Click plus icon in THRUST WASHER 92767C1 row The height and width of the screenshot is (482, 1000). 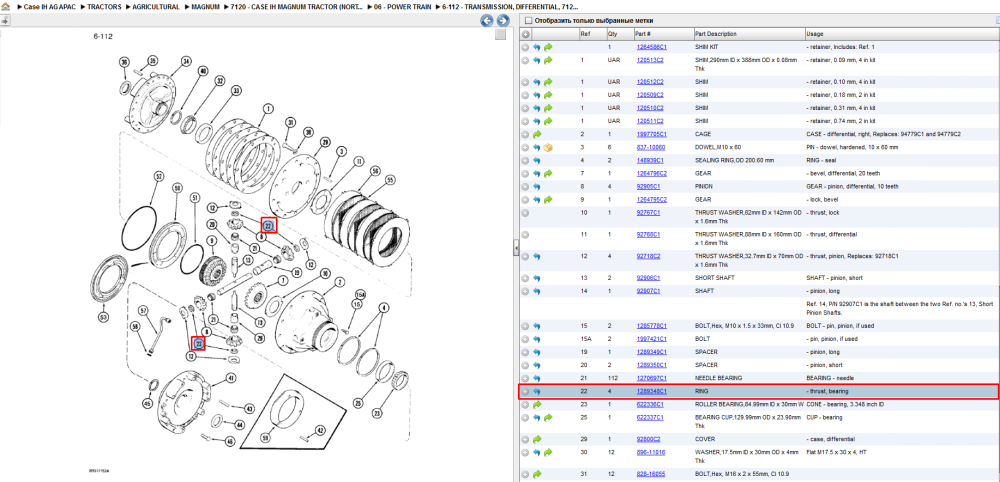(526, 212)
